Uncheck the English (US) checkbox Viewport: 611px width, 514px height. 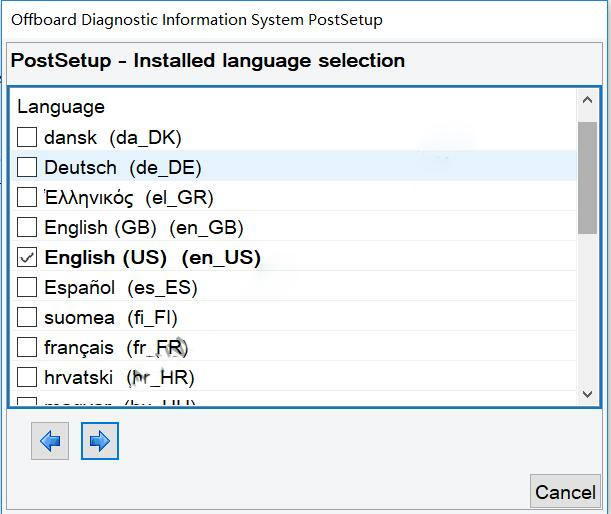coord(28,257)
